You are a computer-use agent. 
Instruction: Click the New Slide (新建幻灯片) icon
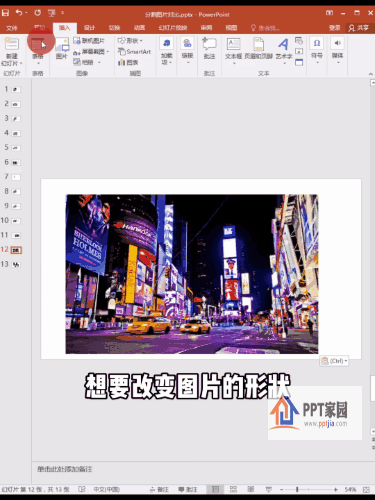point(11,44)
